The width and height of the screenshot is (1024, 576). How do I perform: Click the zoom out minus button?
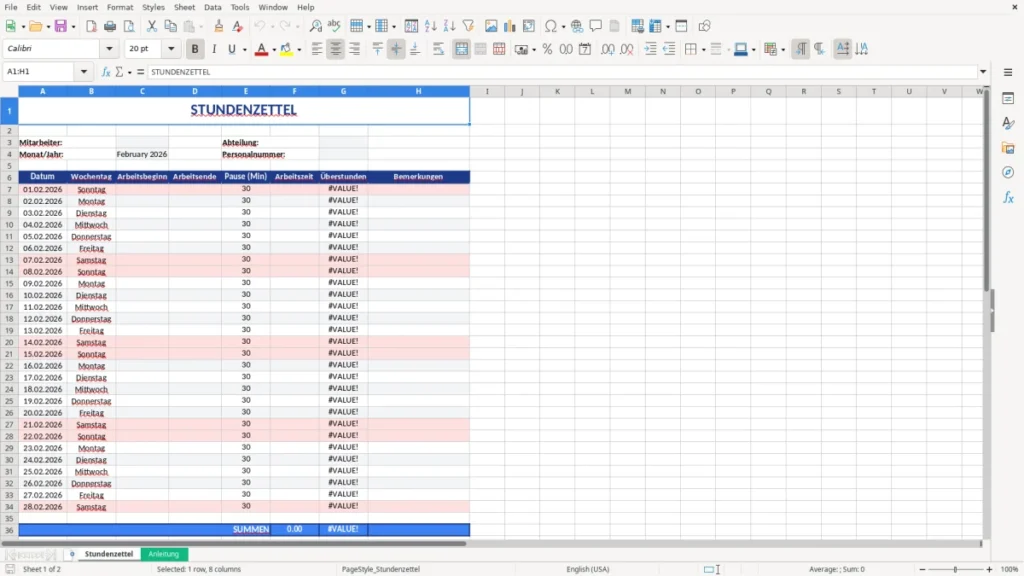pos(922,569)
